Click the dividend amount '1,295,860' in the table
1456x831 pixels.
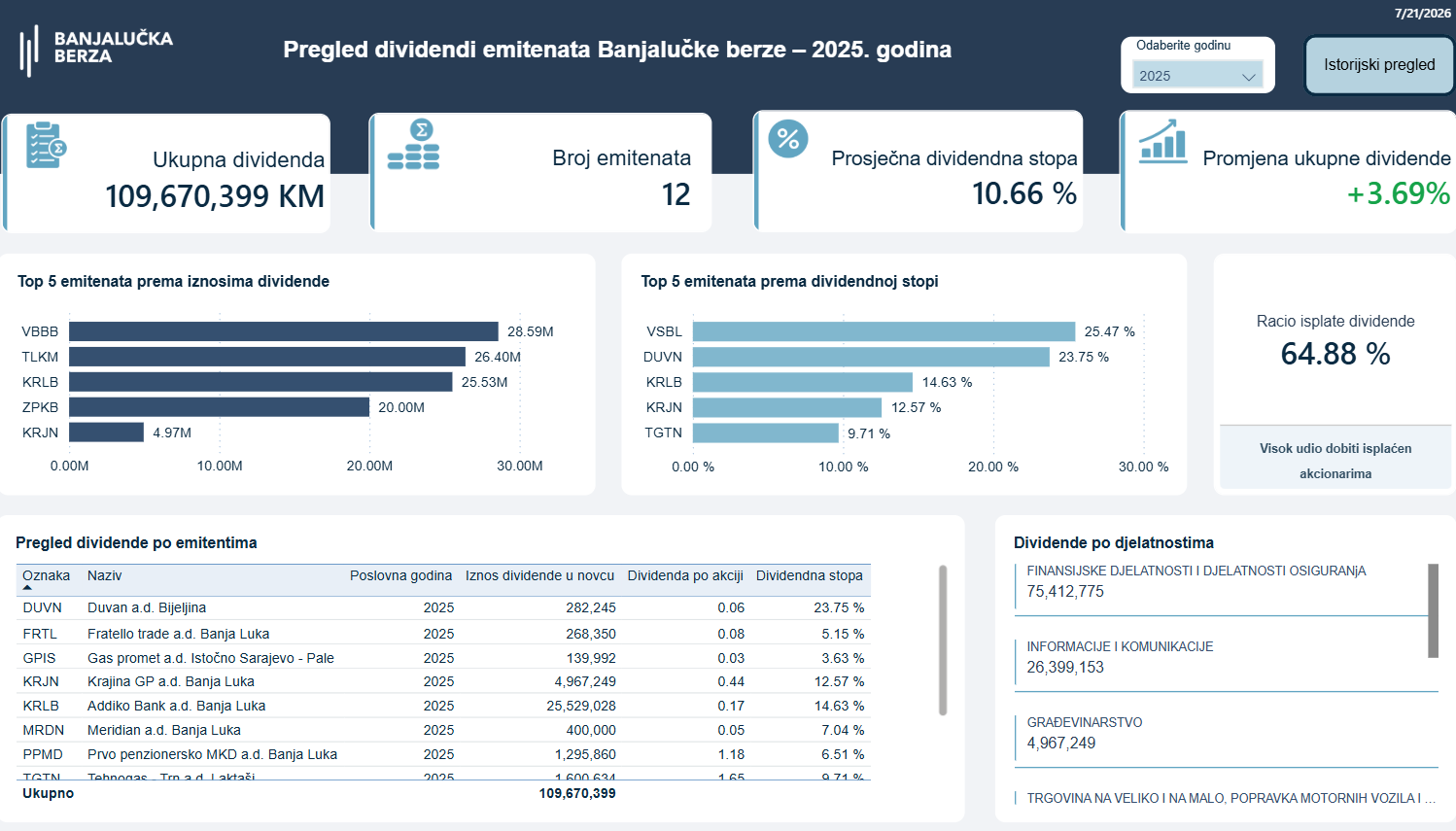[x=585, y=754]
